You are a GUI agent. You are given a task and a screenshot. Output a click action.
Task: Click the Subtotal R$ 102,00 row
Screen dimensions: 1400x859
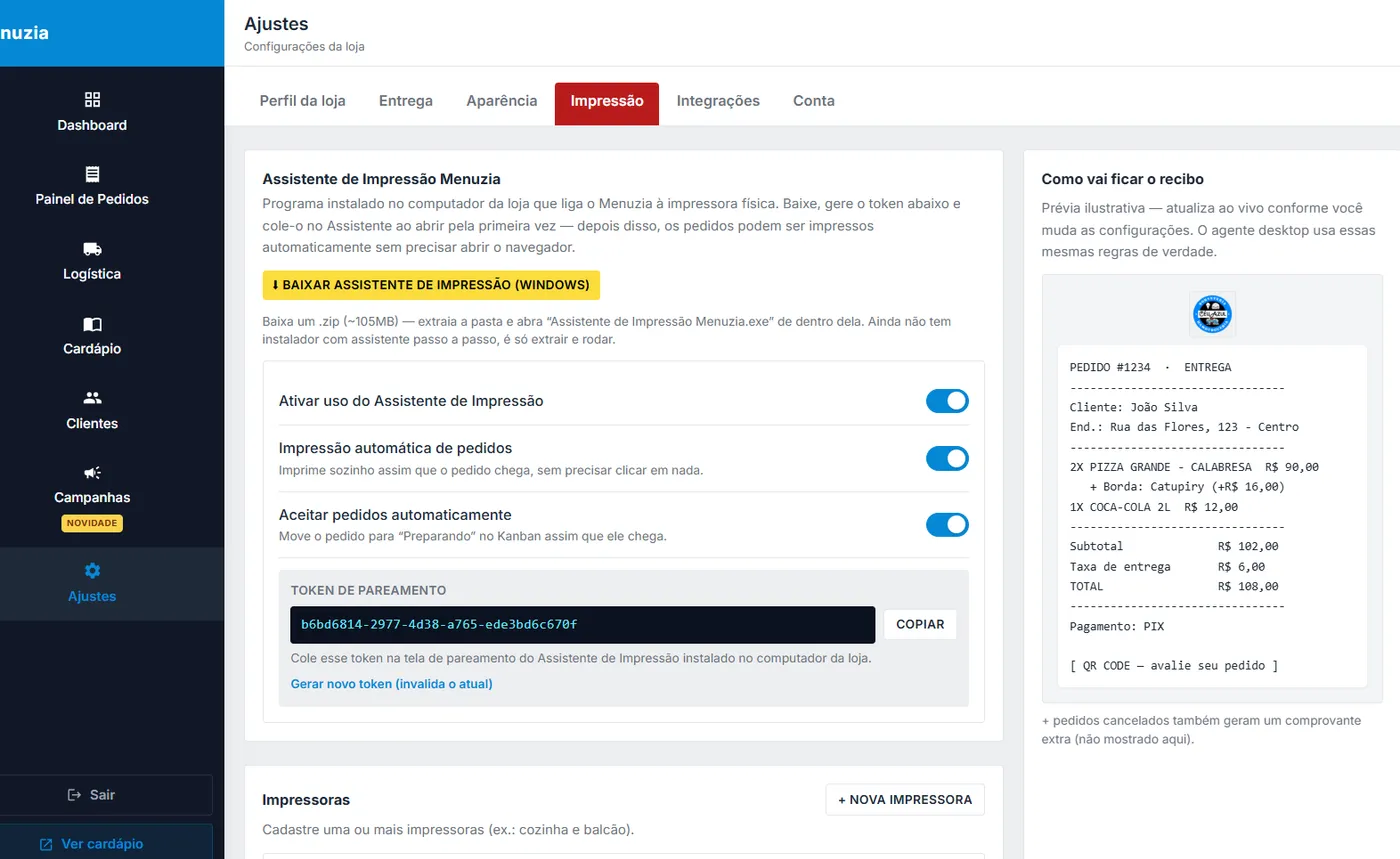(1174, 547)
